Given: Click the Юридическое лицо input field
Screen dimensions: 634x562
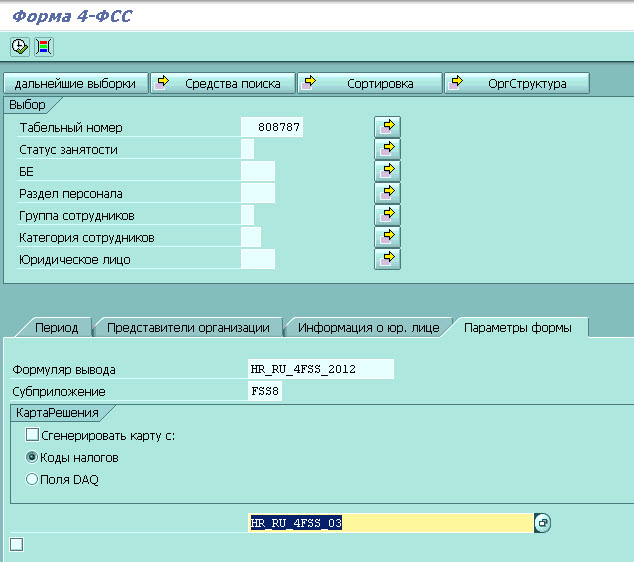Looking at the screenshot, I should 258,259.
